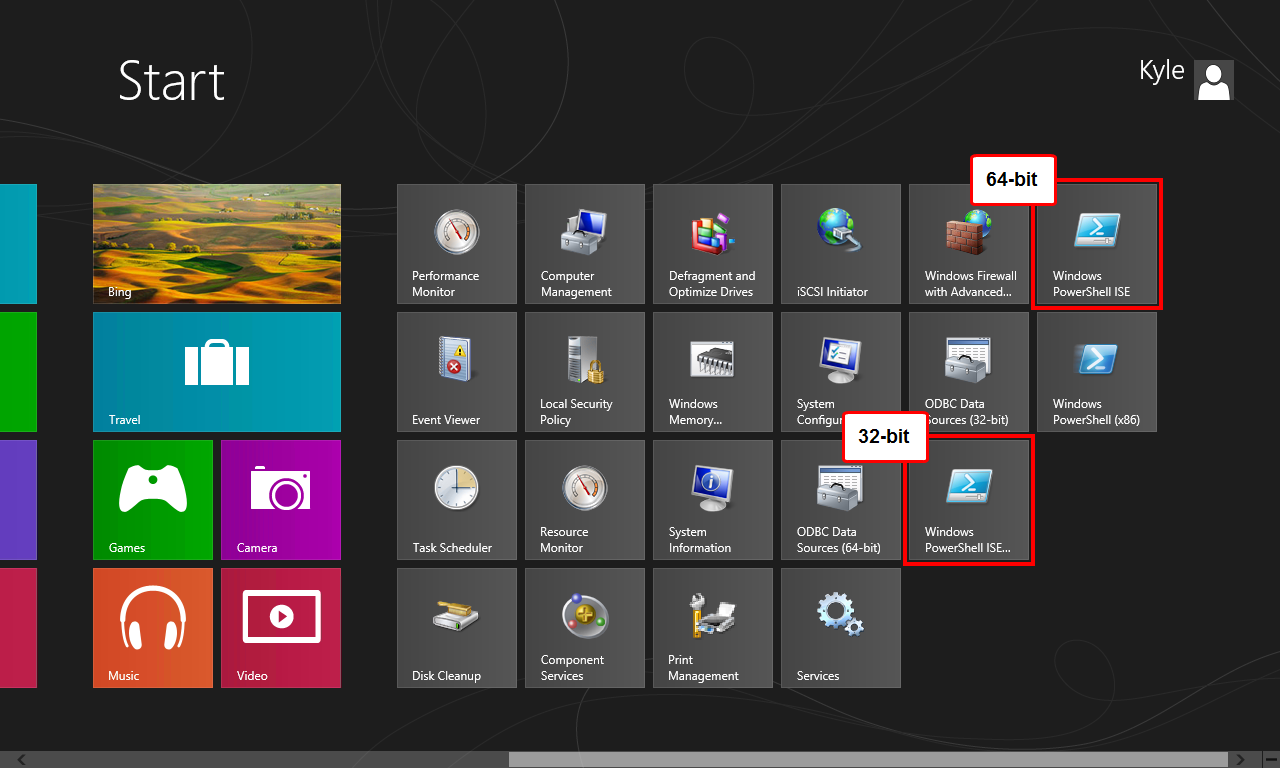Launch Windows PowerShell (x86) tile
Viewport: 1280px width, 768px height.
tap(1097, 372)
